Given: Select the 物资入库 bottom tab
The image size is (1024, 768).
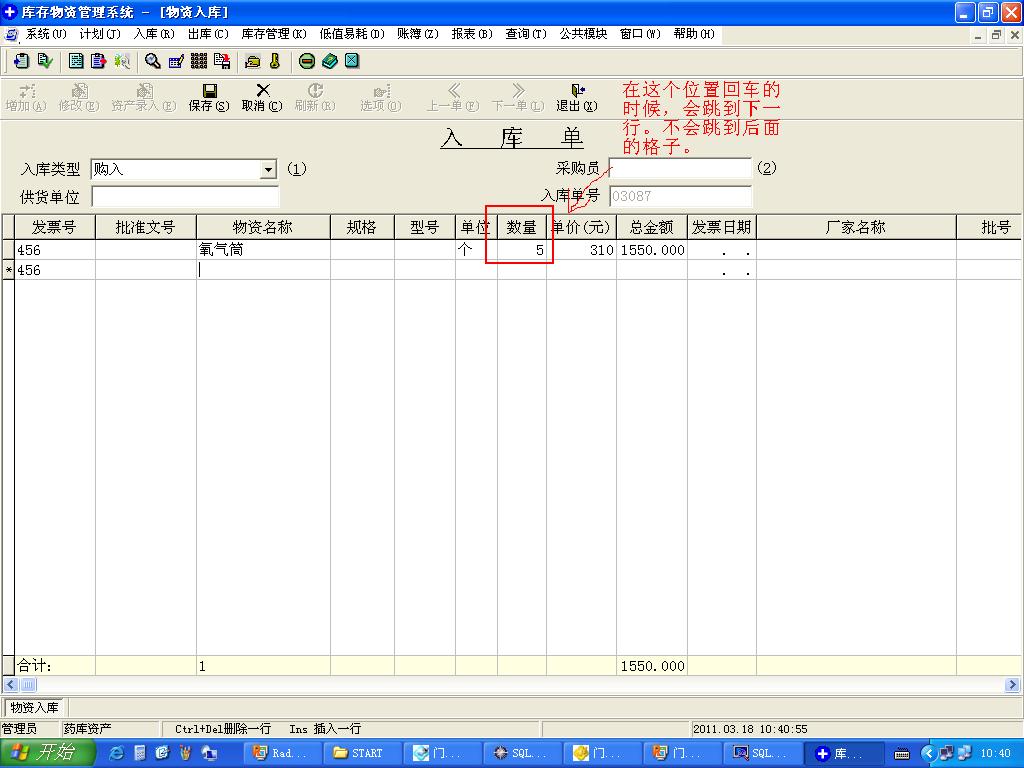Looking at the screenshot, I should pos(34,707).
